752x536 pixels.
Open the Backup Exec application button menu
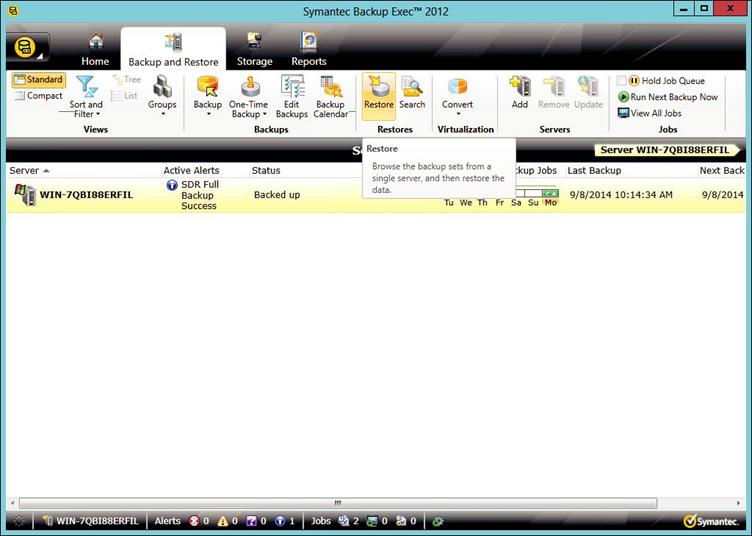(27, 48)
